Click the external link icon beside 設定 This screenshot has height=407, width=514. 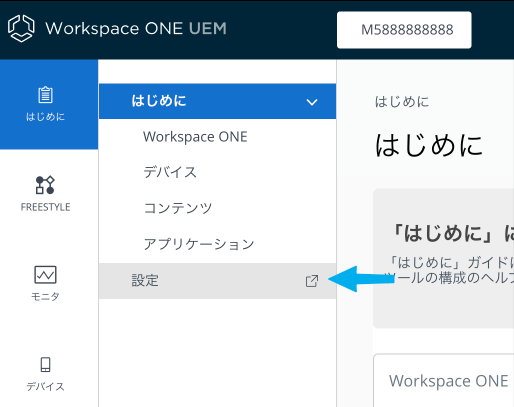(312, 281)
